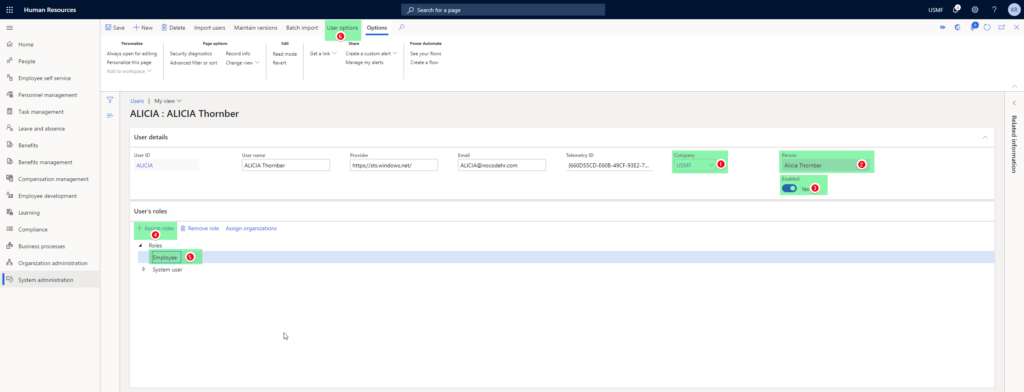1024x392 pixels.
Task: Expand the My view dropdown
Action: 168,101
